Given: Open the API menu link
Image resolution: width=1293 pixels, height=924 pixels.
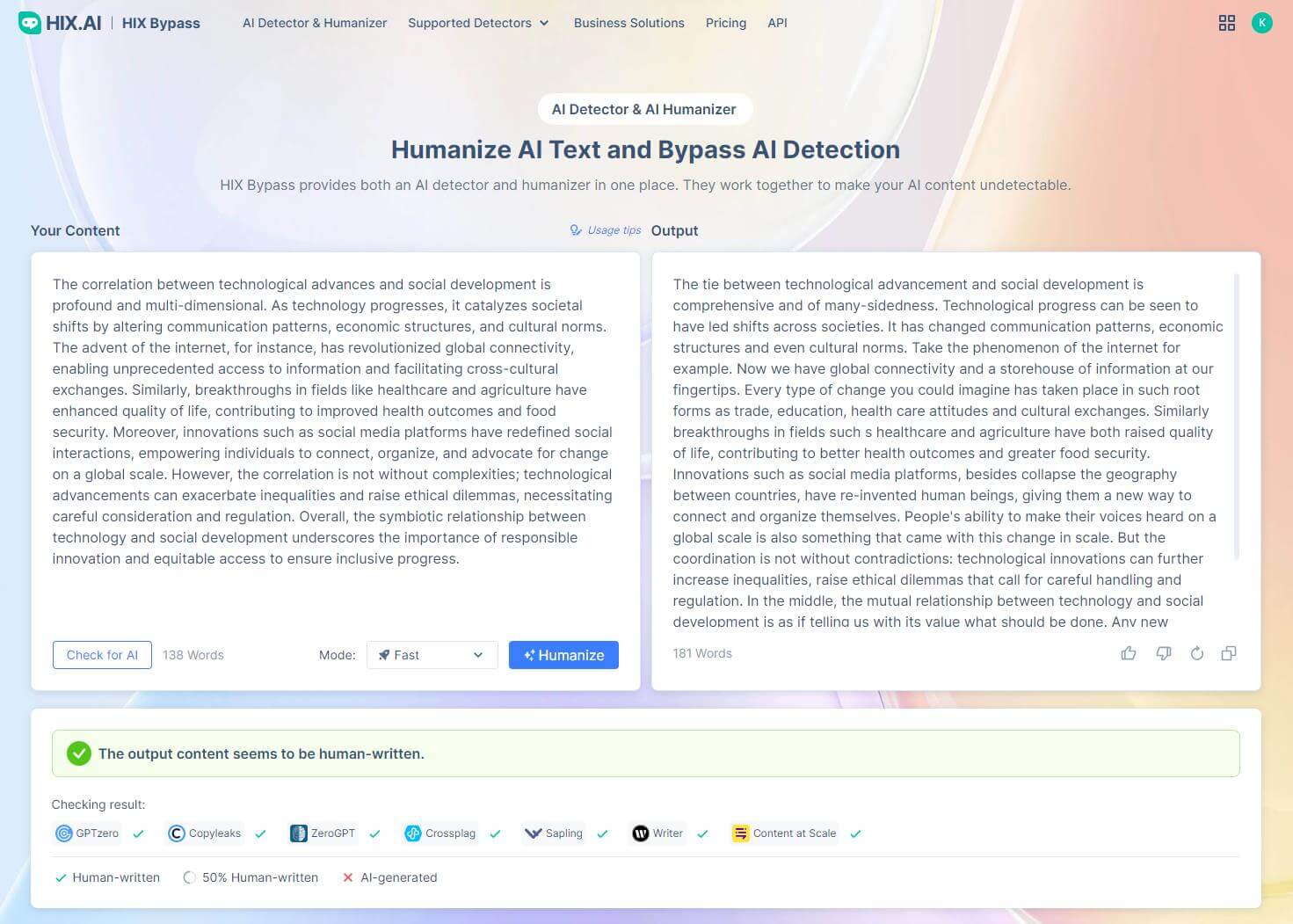Looking at the screenshot, I should [x=777, y=23].
